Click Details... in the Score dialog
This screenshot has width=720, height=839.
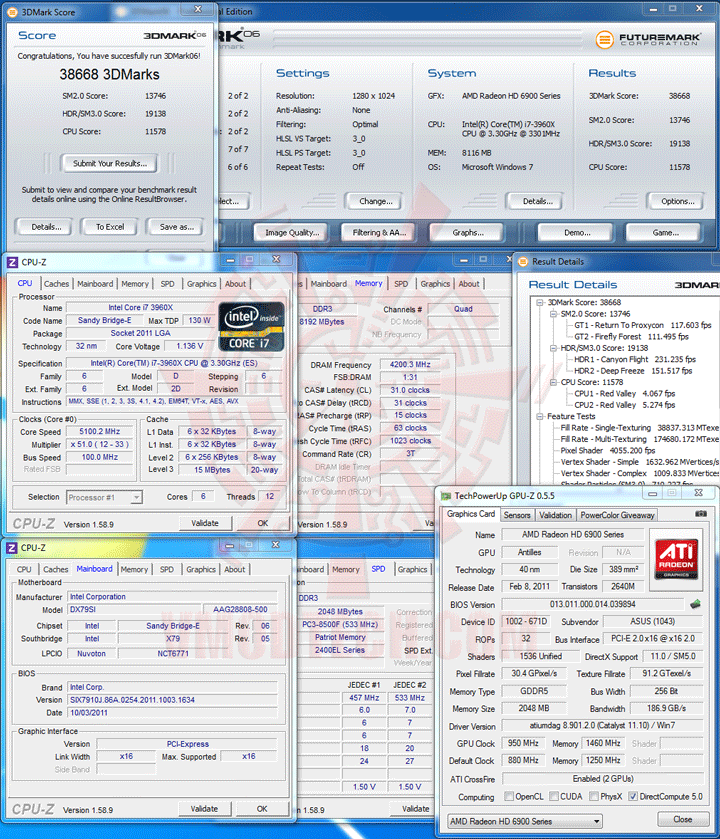coord(46,227)
